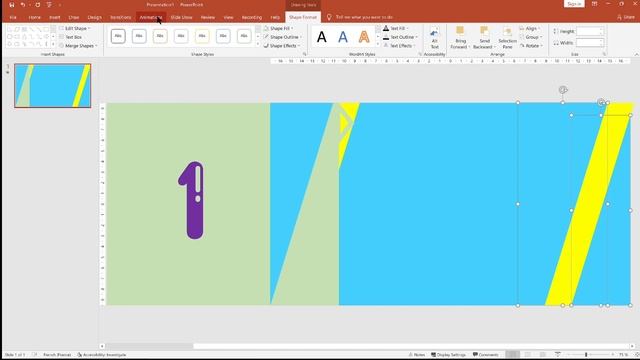Switch to the Draw tab
This screenshot has width=640, height=360.
[x=74, y=18]
